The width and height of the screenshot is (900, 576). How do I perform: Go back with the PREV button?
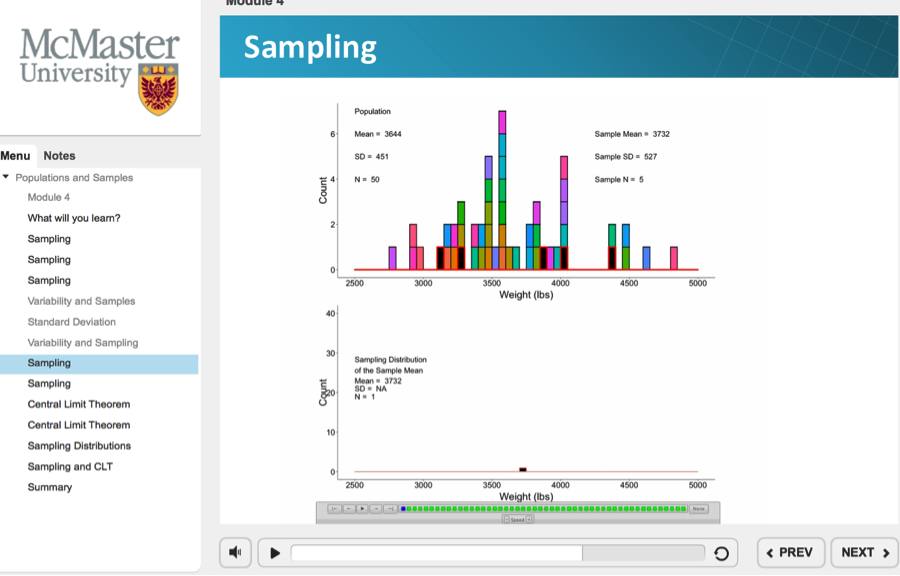click(790, 552)
